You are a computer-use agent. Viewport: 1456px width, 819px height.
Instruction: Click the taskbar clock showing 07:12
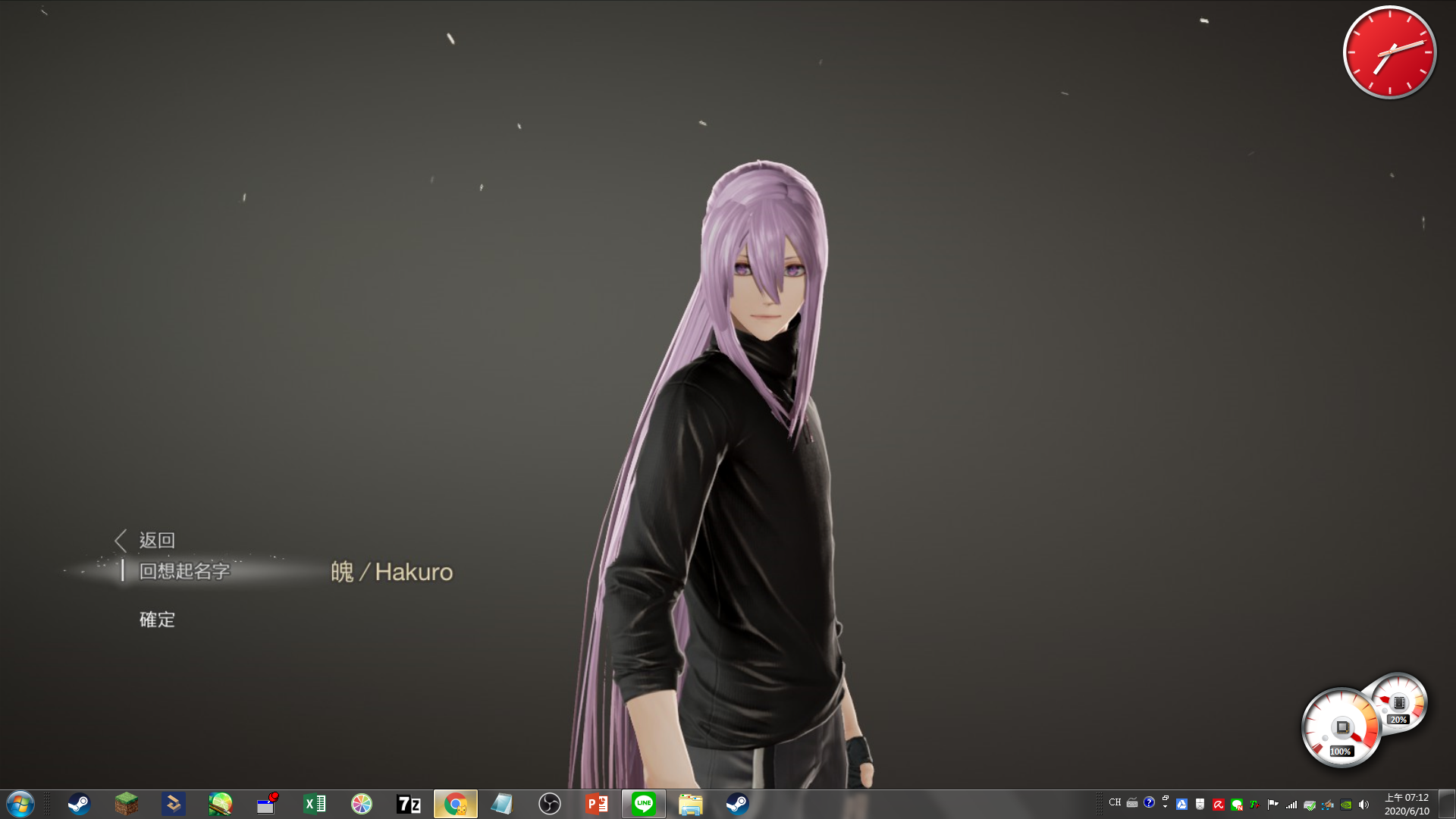coord(1407,804)
